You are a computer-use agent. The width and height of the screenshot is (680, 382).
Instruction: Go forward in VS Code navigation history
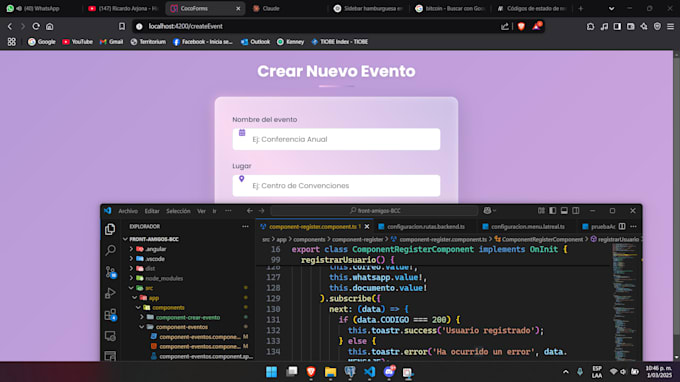(262, 211)
